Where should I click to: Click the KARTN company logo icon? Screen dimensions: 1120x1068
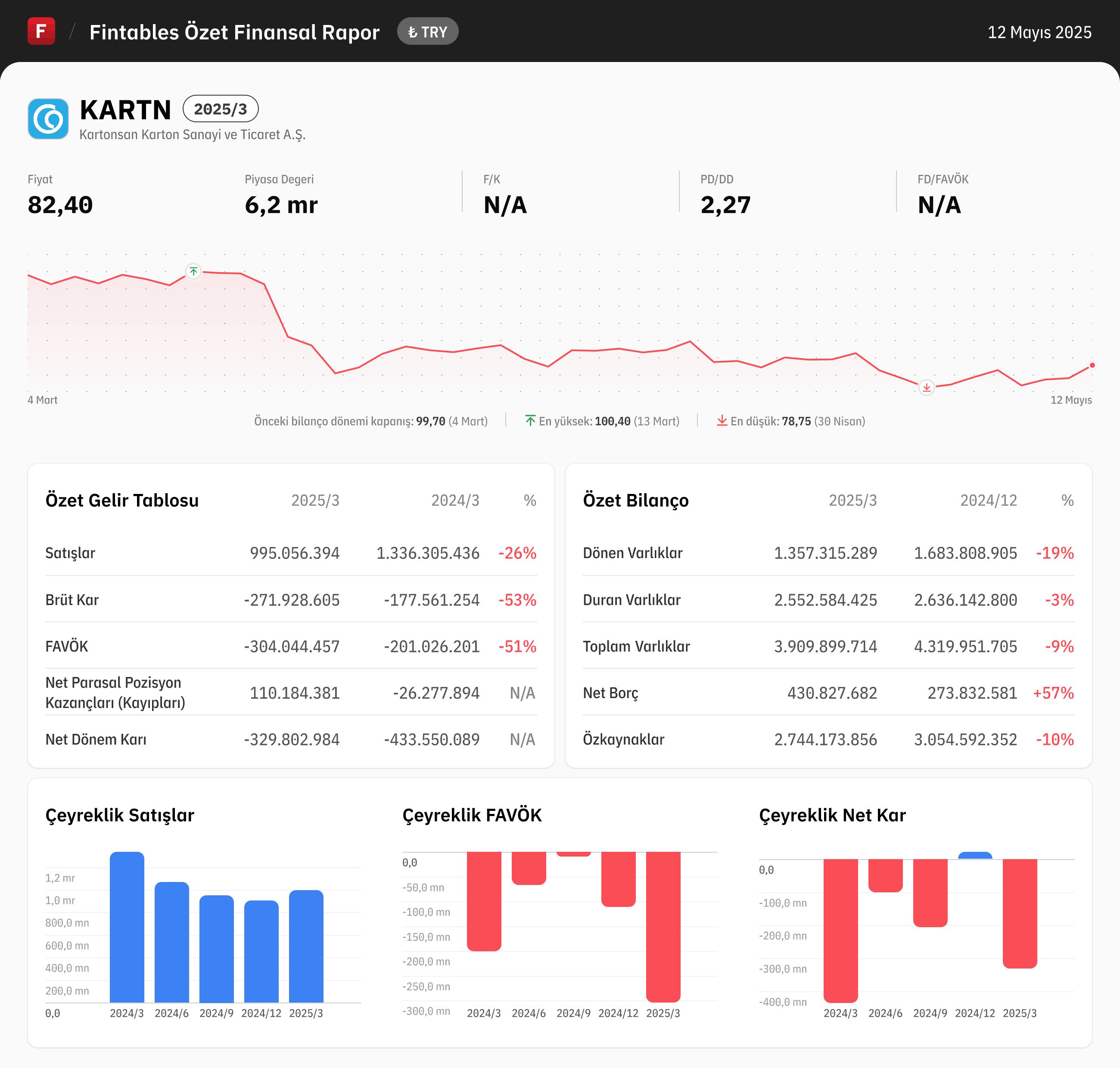pos(48,118)
